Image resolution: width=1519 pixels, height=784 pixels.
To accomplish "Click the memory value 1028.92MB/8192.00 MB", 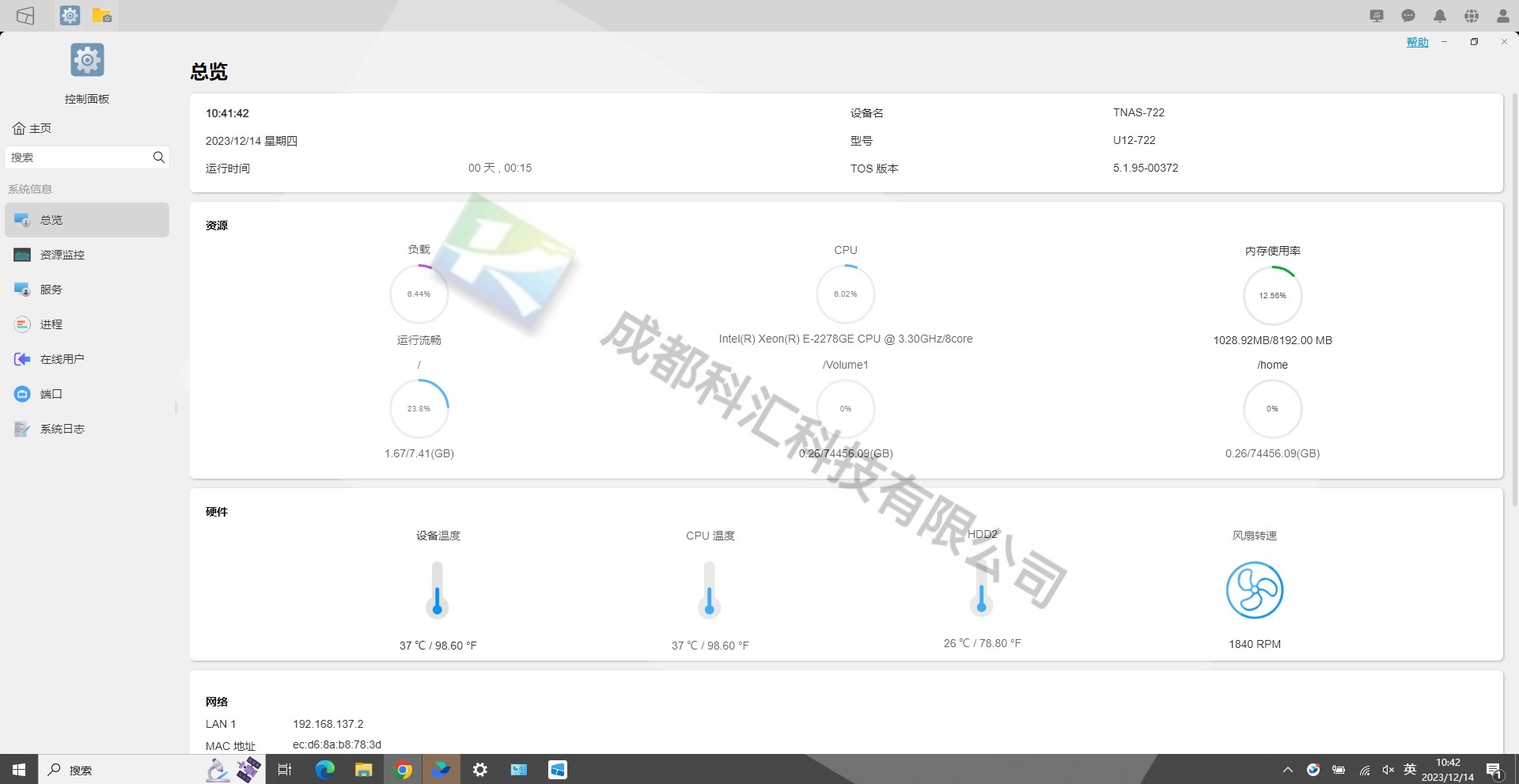I will [x=1272, y=340].
